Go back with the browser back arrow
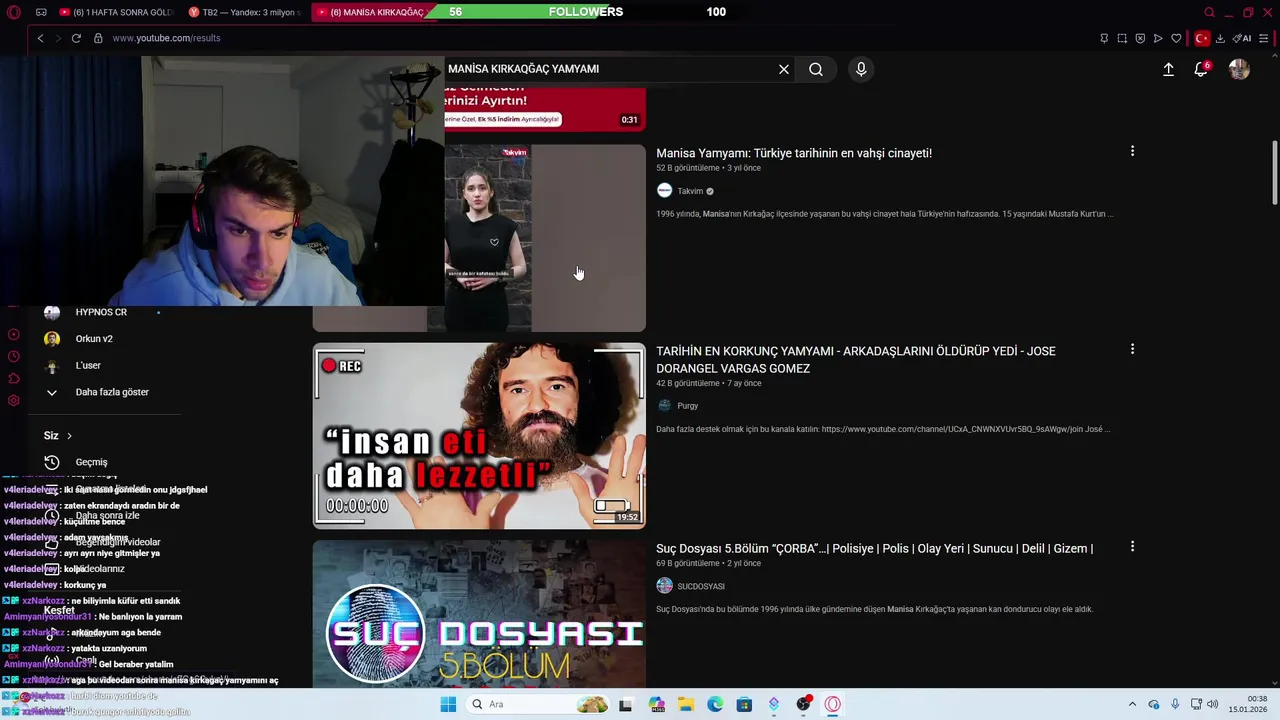 40,38
